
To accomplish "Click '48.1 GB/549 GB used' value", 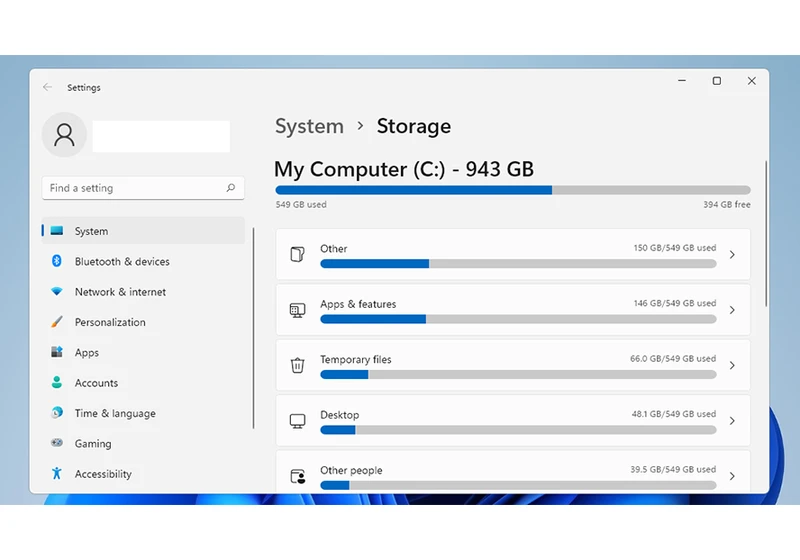I will (x=673, y=414).
